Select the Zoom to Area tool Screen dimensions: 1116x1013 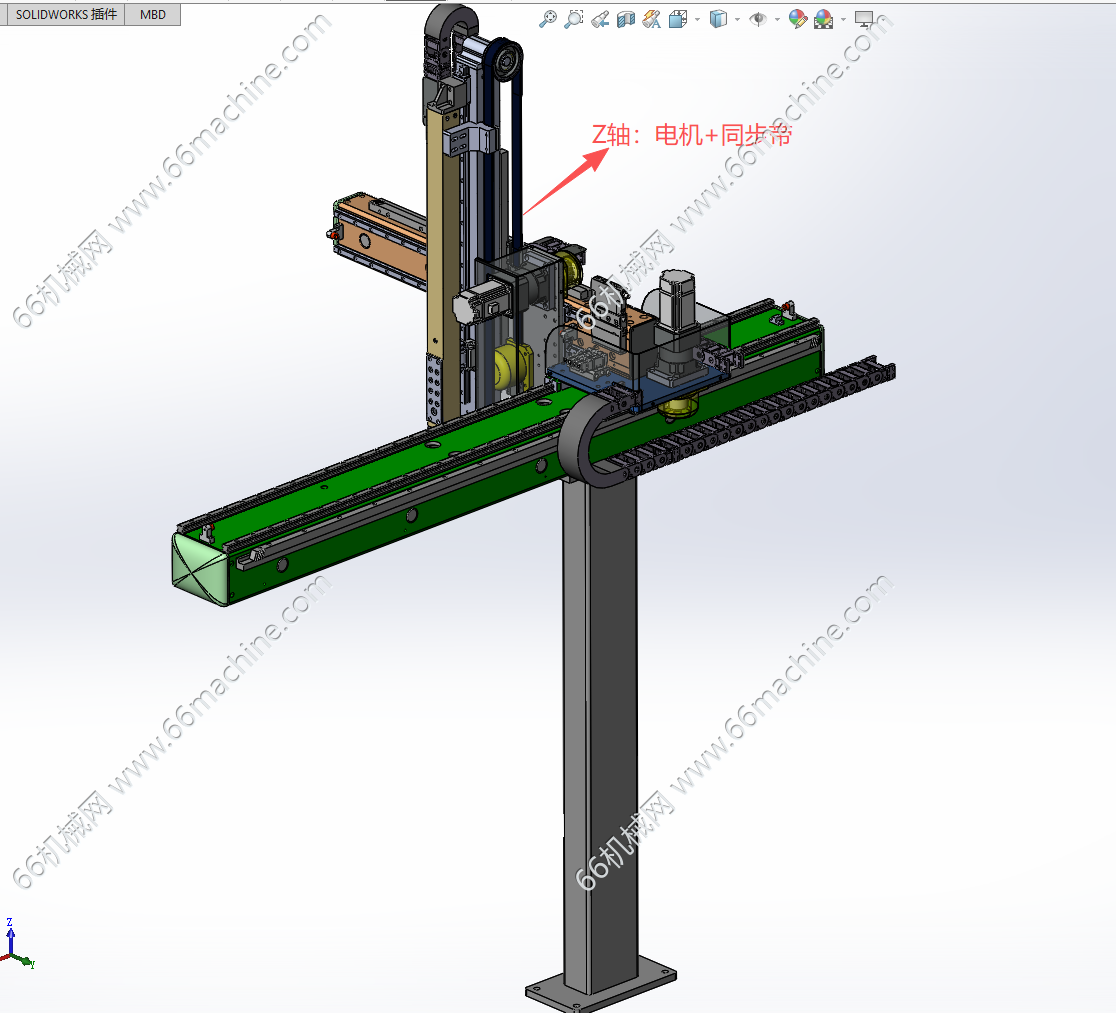(x=573, y=18)
